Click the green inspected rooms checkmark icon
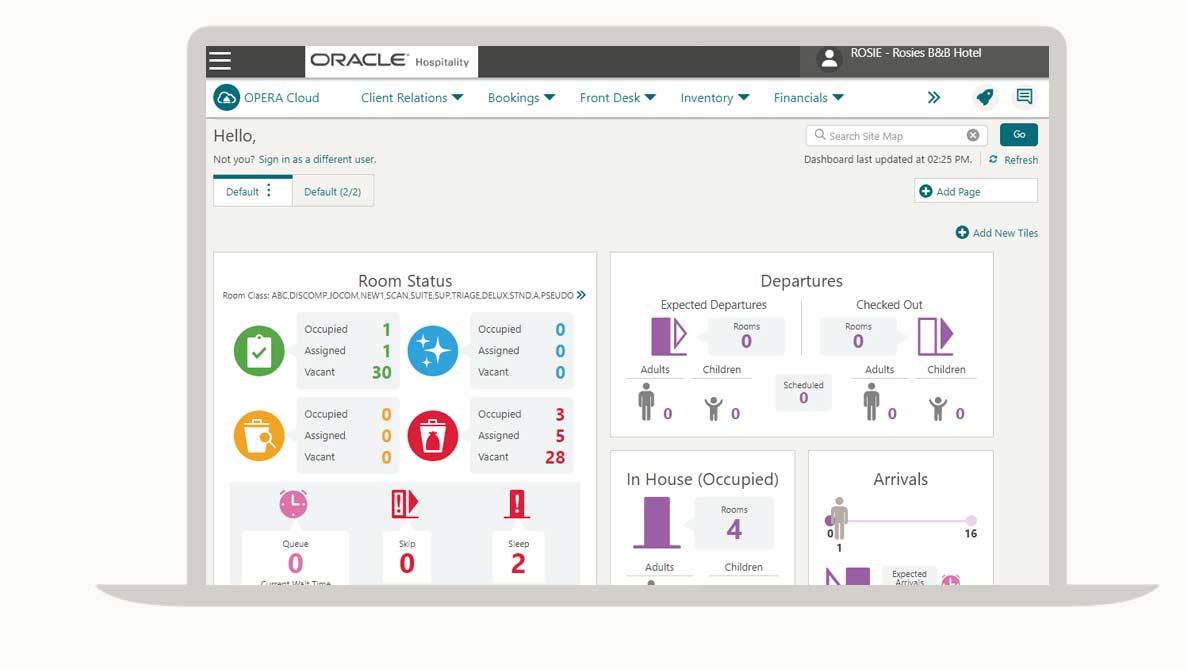1187x670 pixels. (259, 351)
